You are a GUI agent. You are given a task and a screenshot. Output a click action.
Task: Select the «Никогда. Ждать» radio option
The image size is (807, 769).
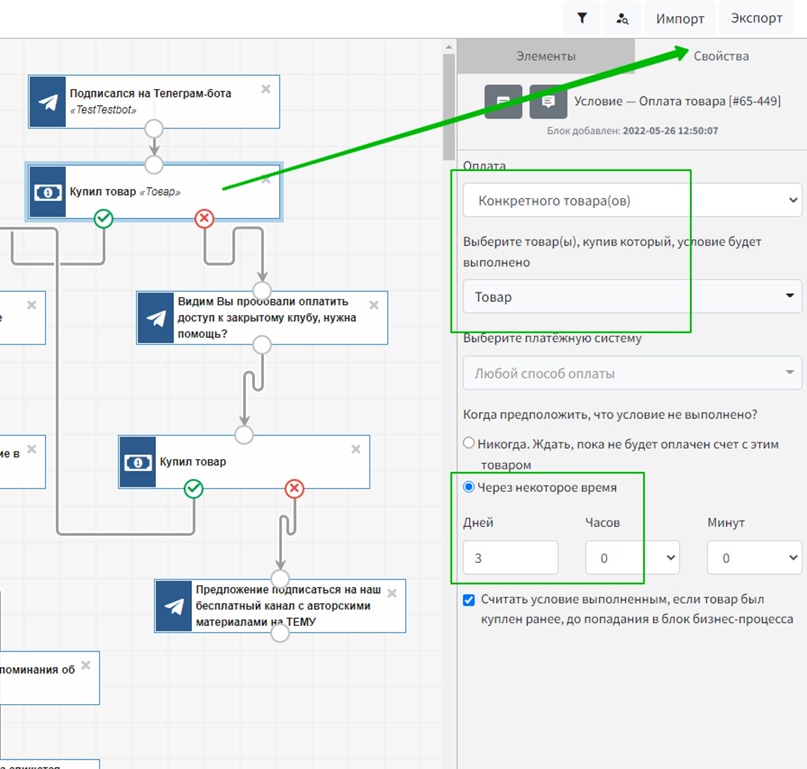click(x=468, y=443)
